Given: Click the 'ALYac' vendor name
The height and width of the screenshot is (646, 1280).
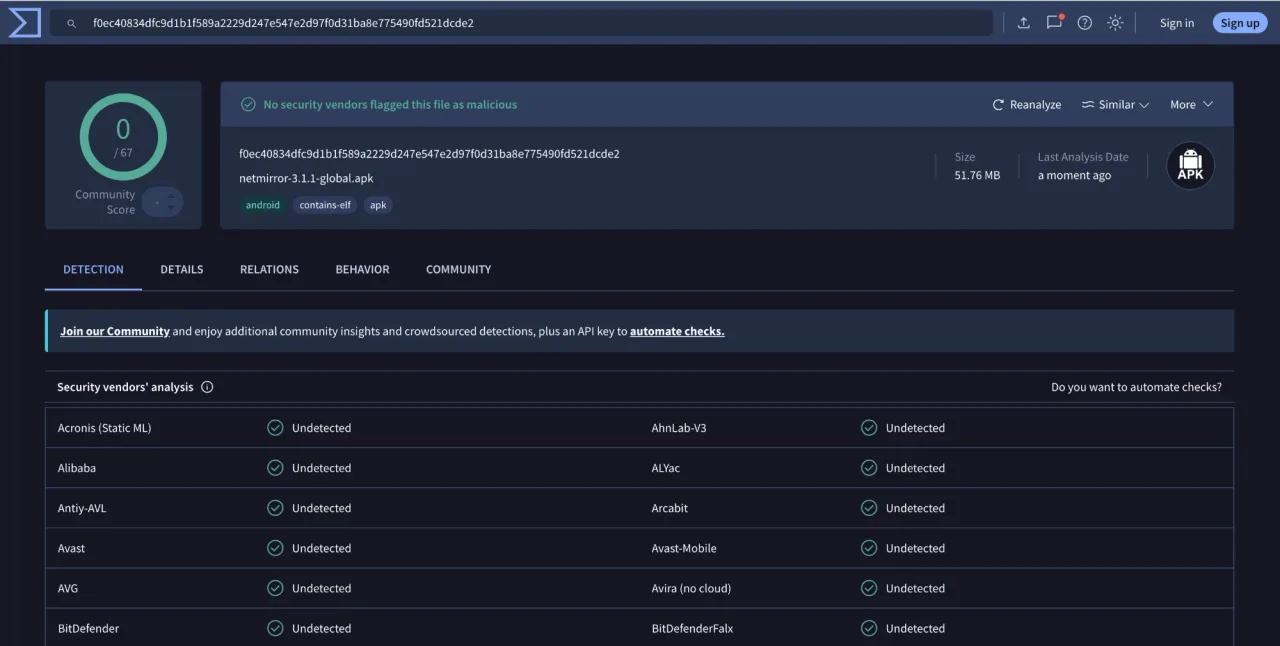Looking at the screenshot, I should pos(666,468).
